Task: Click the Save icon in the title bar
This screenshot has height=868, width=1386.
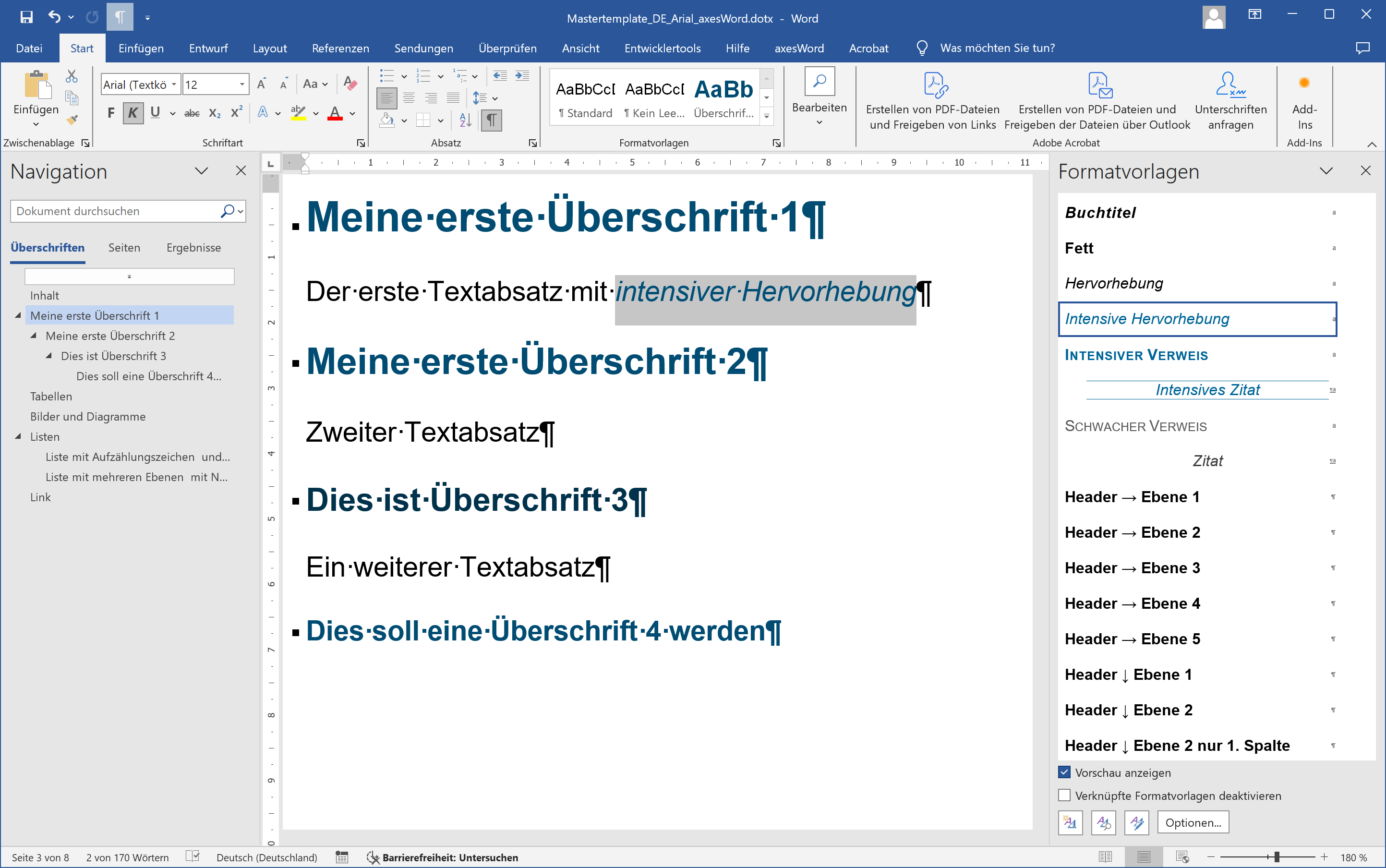Action: click(x=26, y=17)
